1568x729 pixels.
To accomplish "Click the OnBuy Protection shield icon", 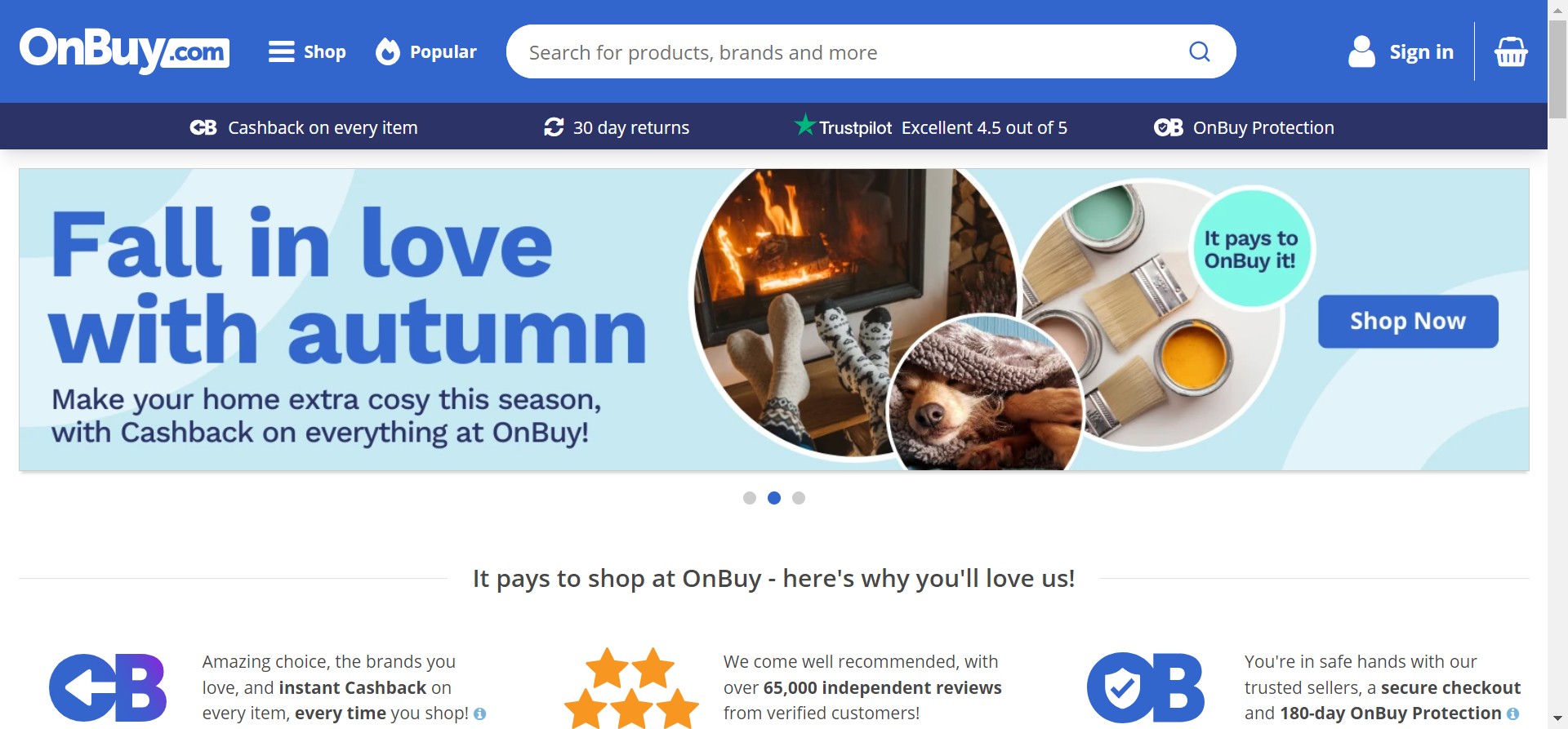I will pos(1169,127).
